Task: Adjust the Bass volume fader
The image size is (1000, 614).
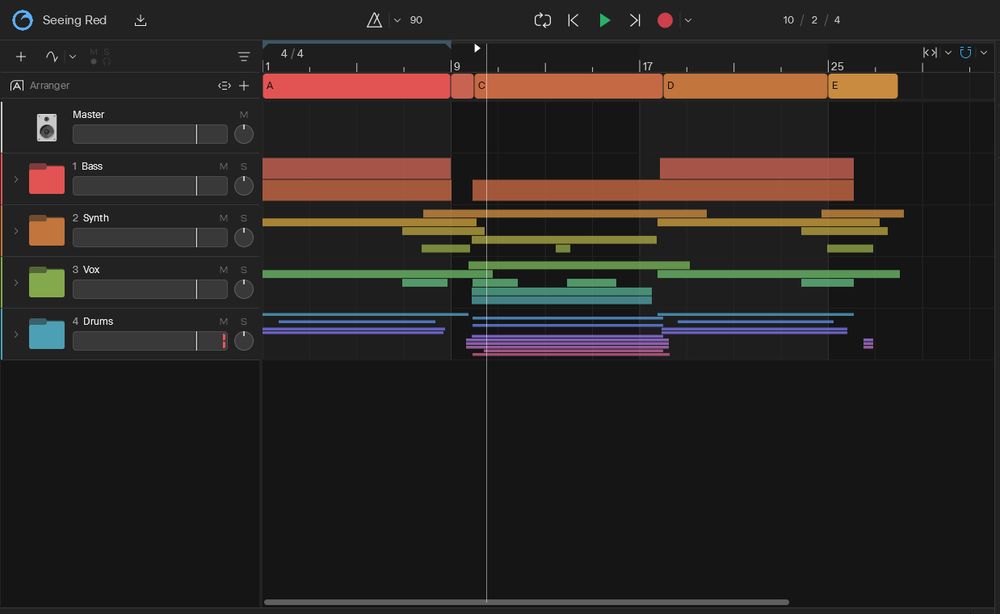Action: tap(150, 186)
